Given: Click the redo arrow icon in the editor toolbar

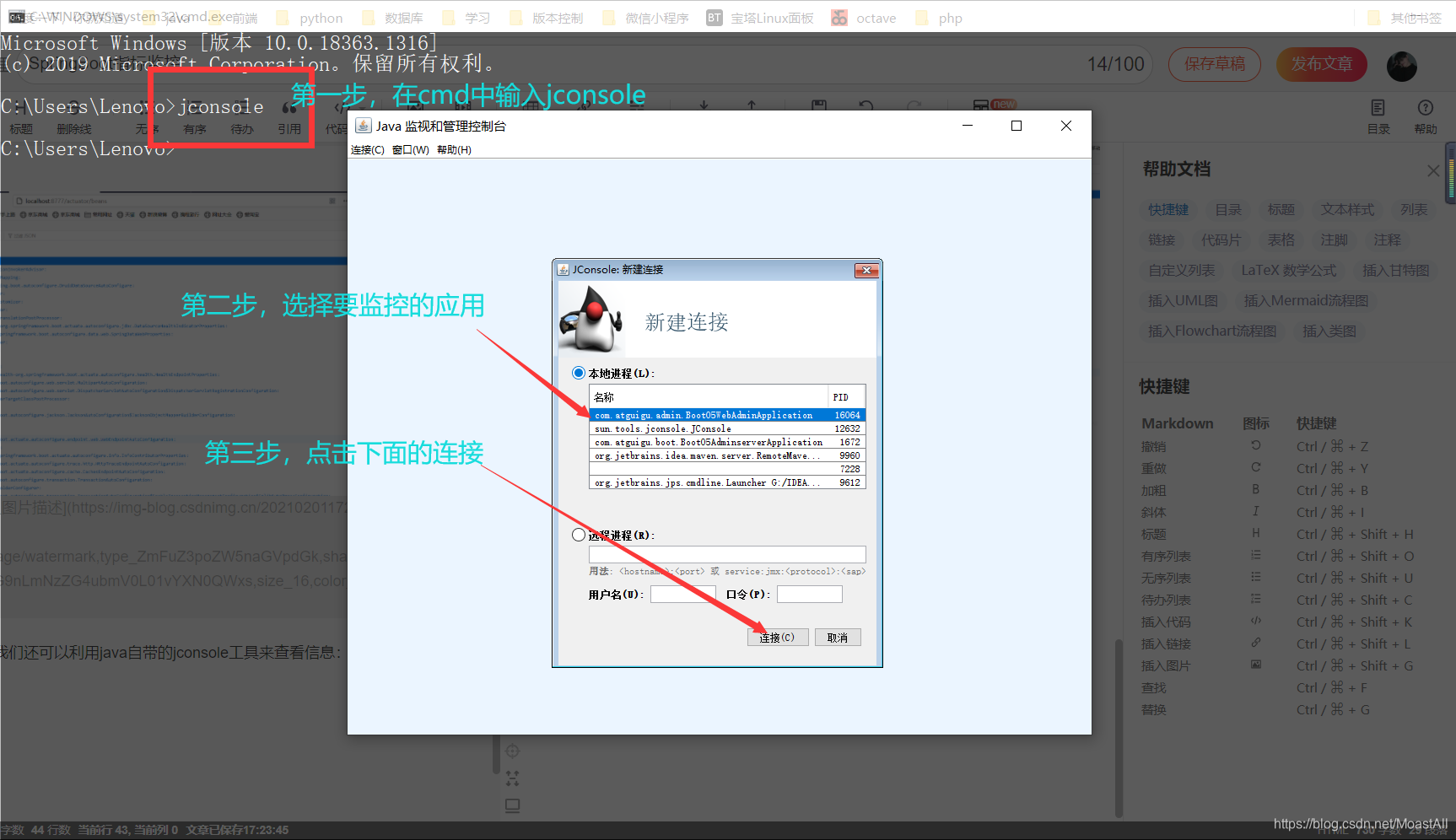Looking at the screenshot, I should 914,106.
